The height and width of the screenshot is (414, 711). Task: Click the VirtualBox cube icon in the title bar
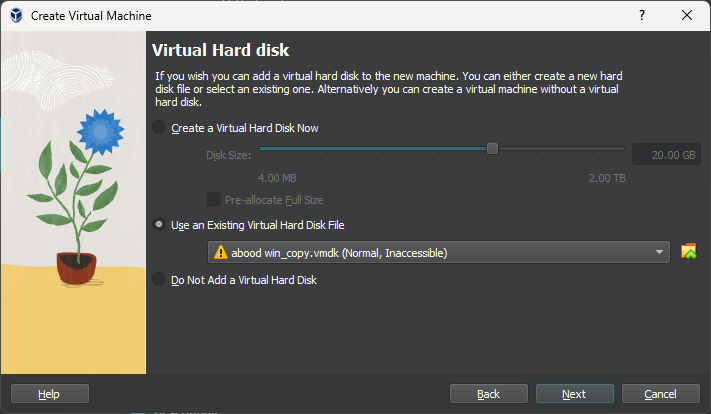click(16, 15)
